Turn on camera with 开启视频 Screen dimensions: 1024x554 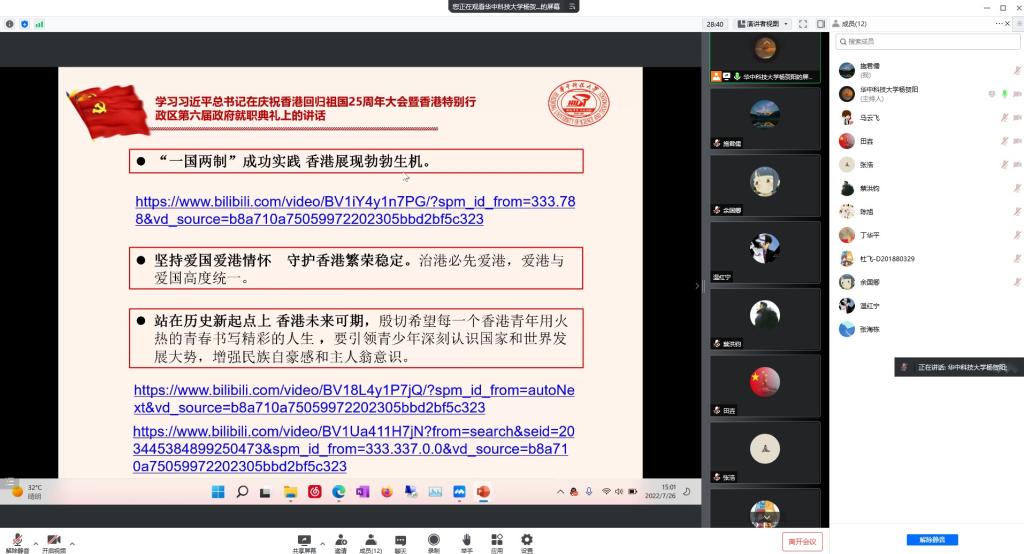pyautogui.click(x=53, y=541)
